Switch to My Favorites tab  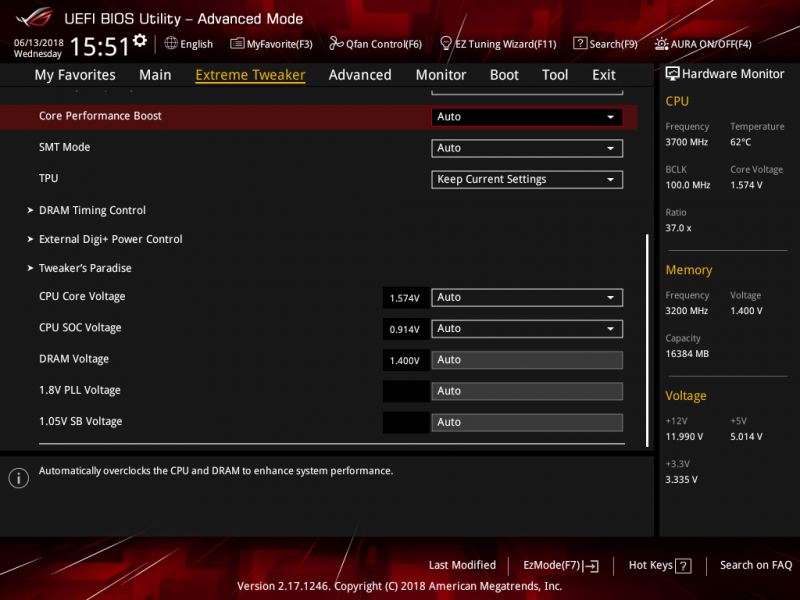pos(75,75)
